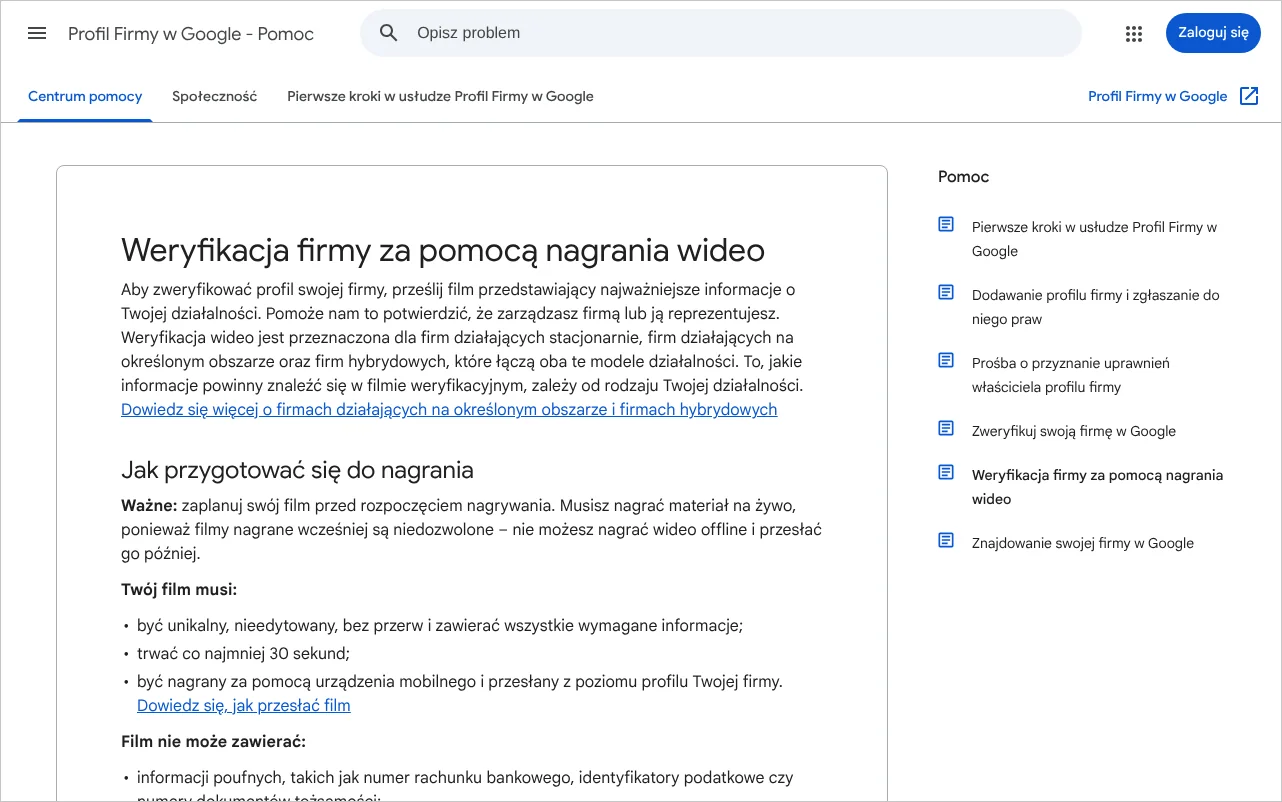This screenshot has width=1282, height=802.
Task: Click the bullet być unikalny, nieedytowany, bez przerw
Action: coord(440,626)
